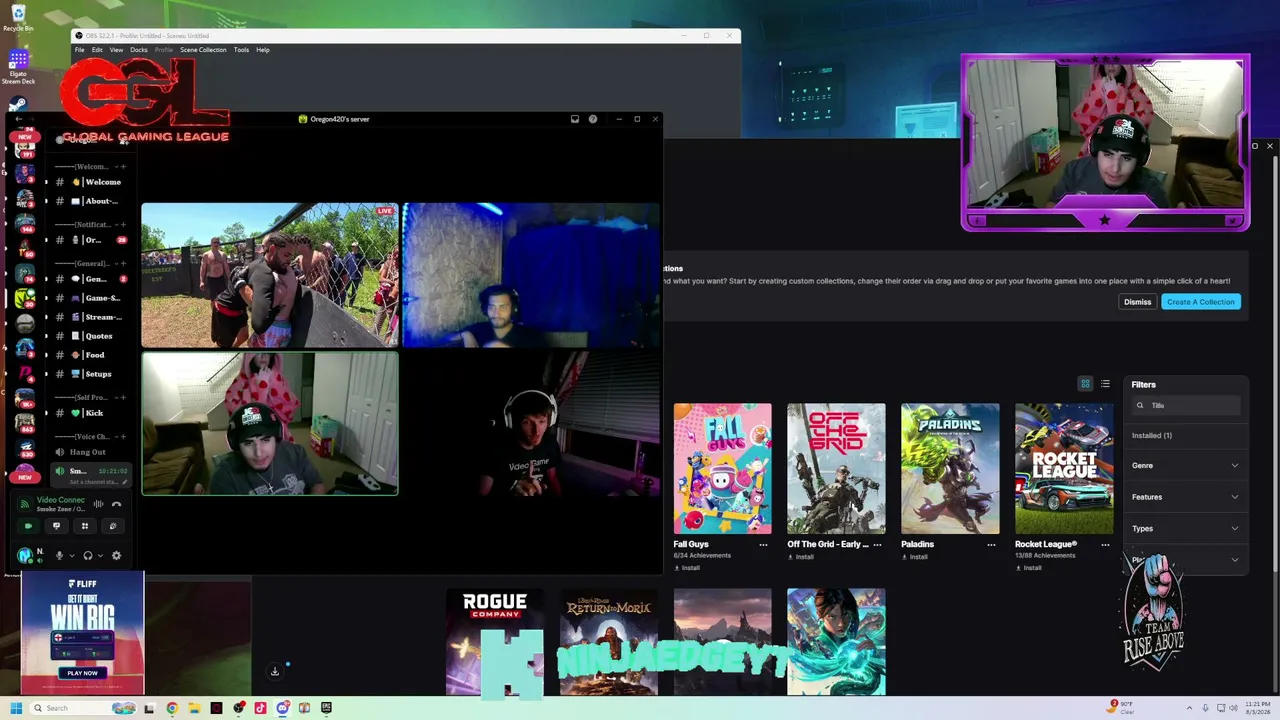Open the Help menu in OBS
The image size is (1280, 720).
pyautogui.click(x=263, y=50)
